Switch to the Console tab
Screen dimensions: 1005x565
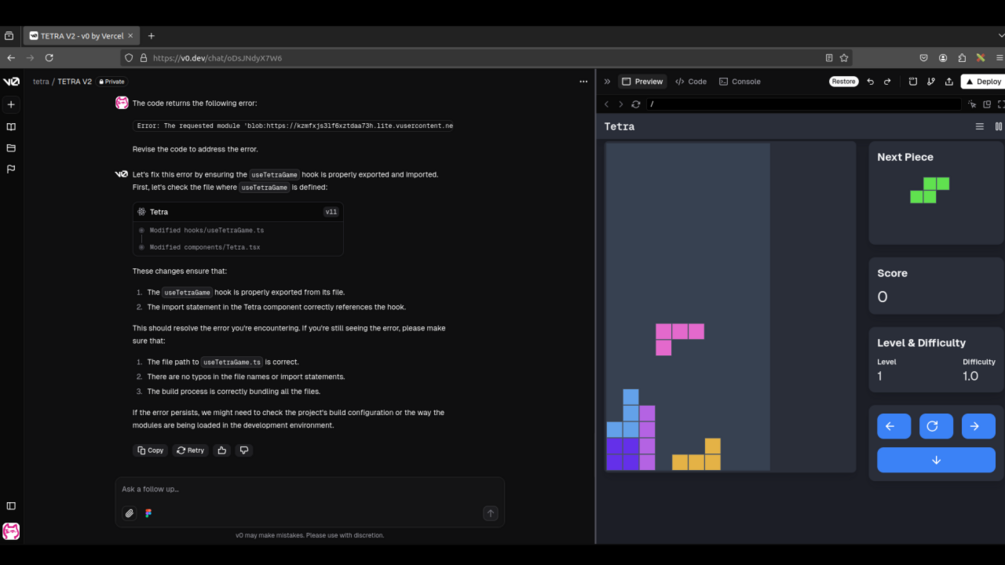point(740,81)
